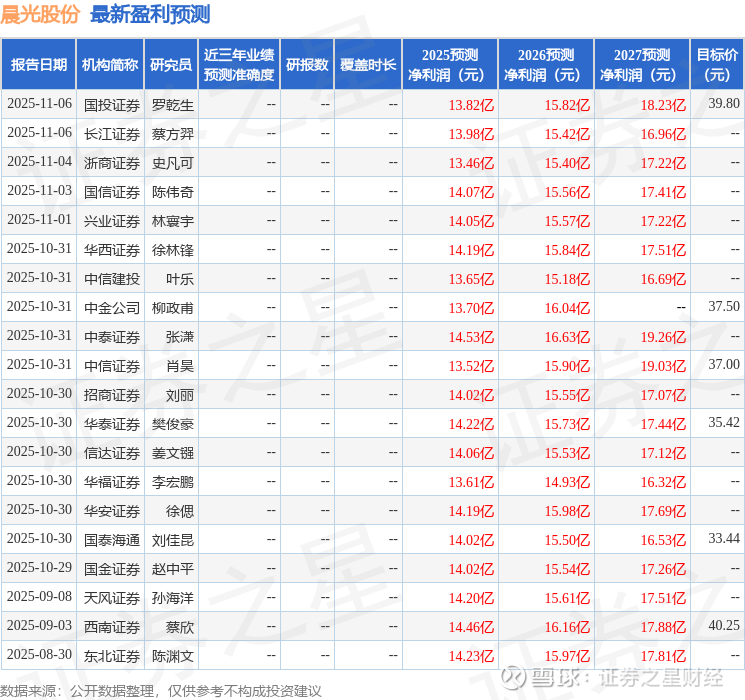745x700 pixels.
Task: Click analyst name 张潇
Action: click(x=180, y=337)
